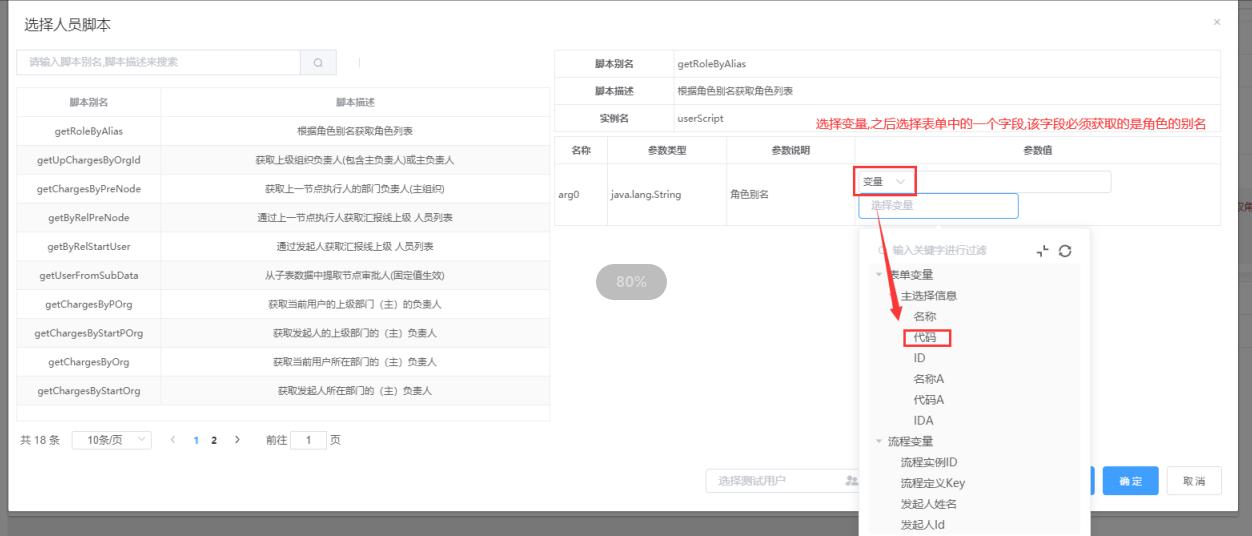Select the getChargesByOrg script row
Screen dimensions: 1252x536
283,362
